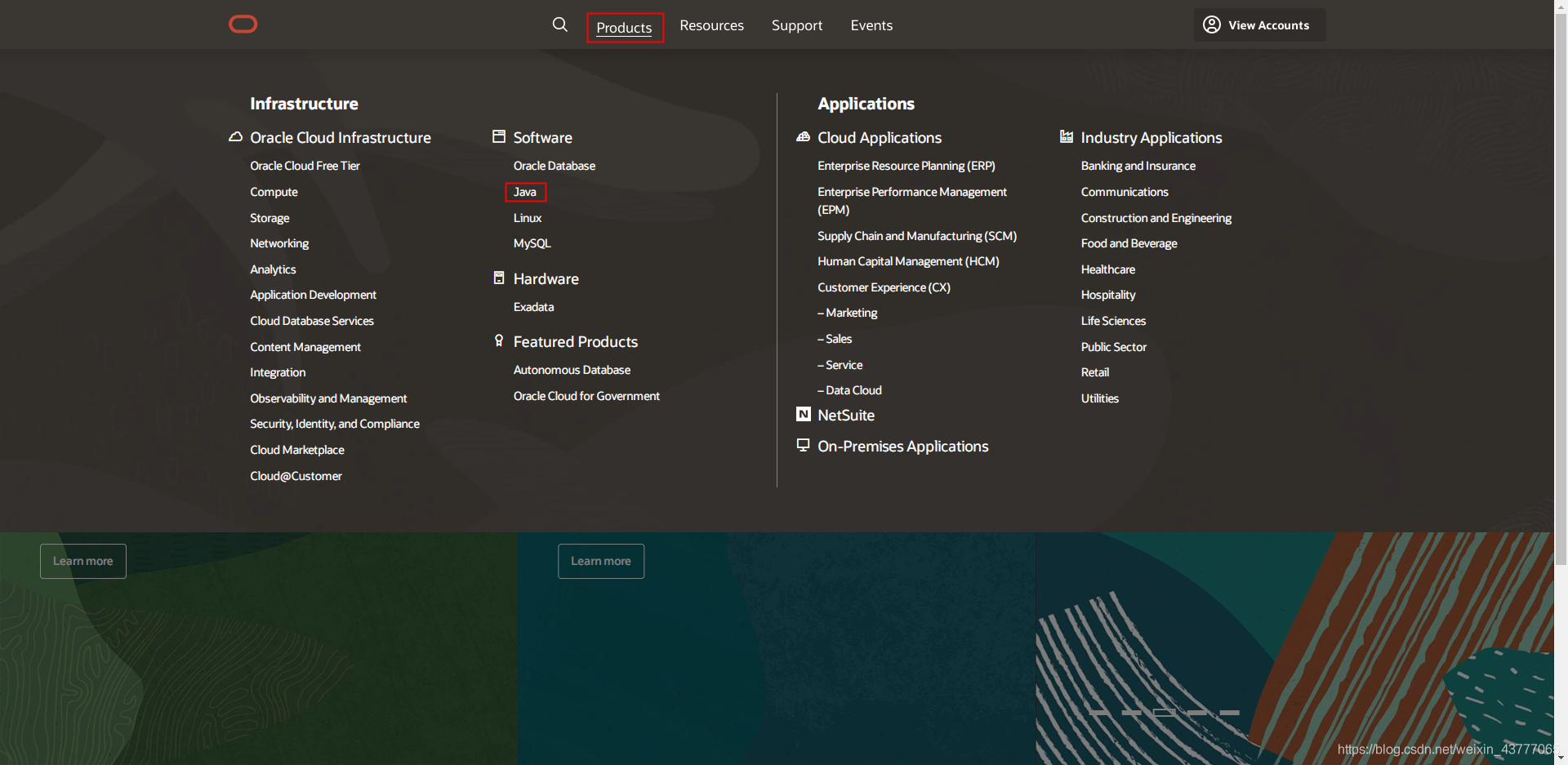Open Observability and Management
This screenshot has height=765, width=1568.
pyautogui.click(x=328, y=398)
